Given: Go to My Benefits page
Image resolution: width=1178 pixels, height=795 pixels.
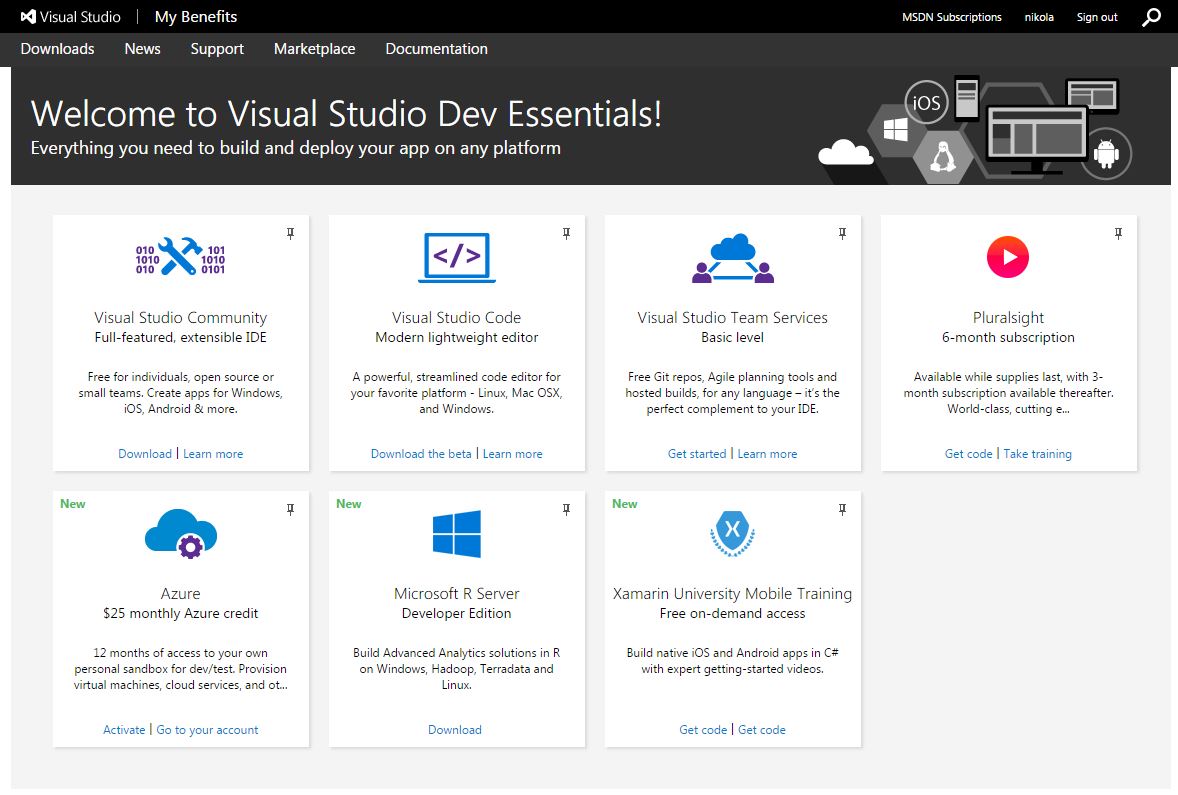Looking at the screenshot, I should [x=195, y=17].
